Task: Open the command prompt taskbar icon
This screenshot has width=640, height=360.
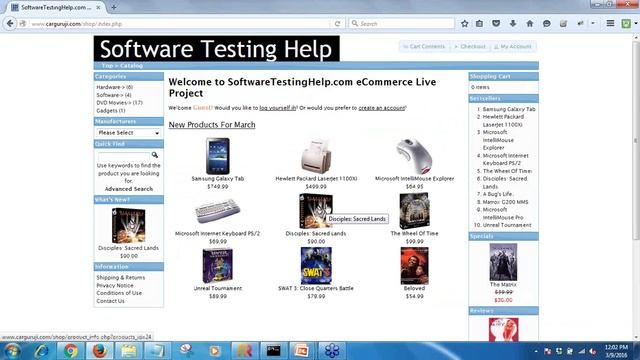Action: (x=273, y=351)
